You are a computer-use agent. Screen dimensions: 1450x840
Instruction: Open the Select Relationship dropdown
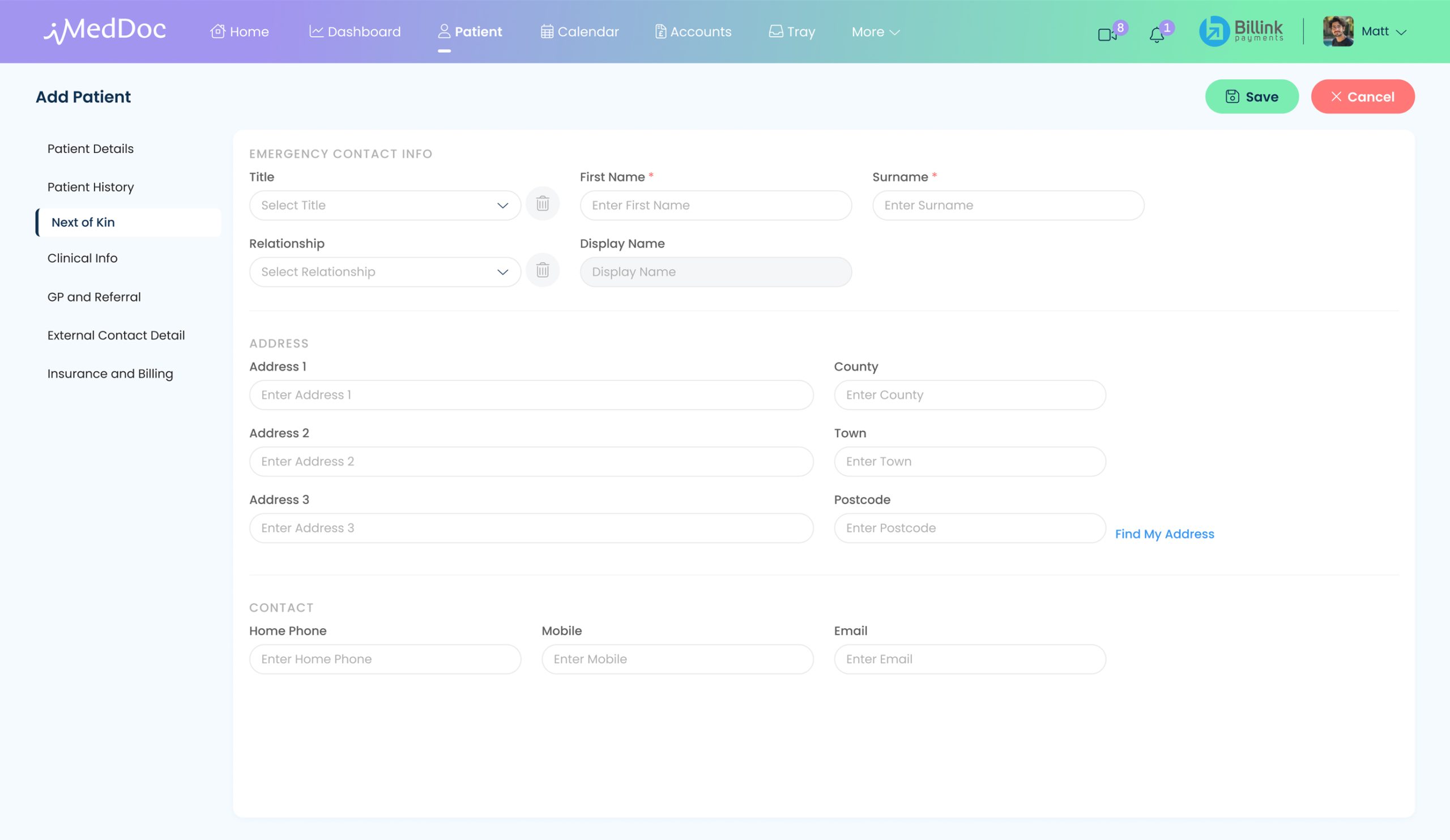[x=385, y=271]
